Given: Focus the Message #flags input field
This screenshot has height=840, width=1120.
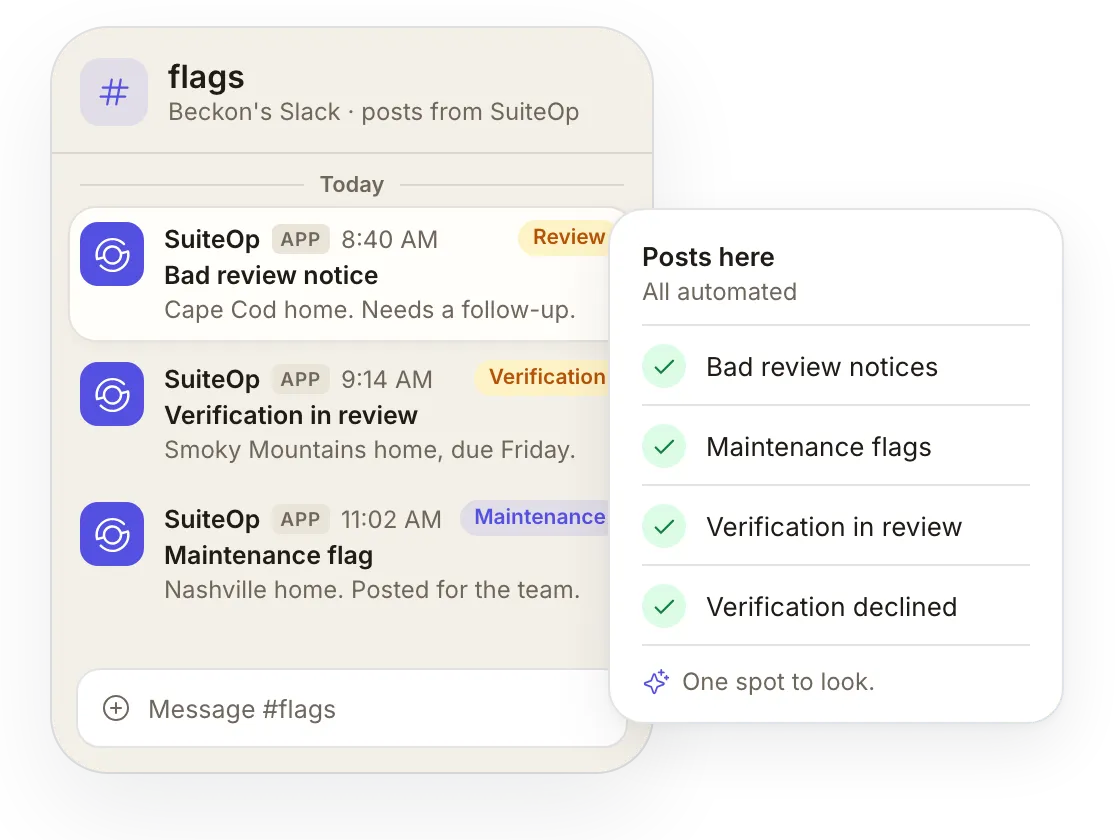Looking at the screenshot, I should point(351,709).
